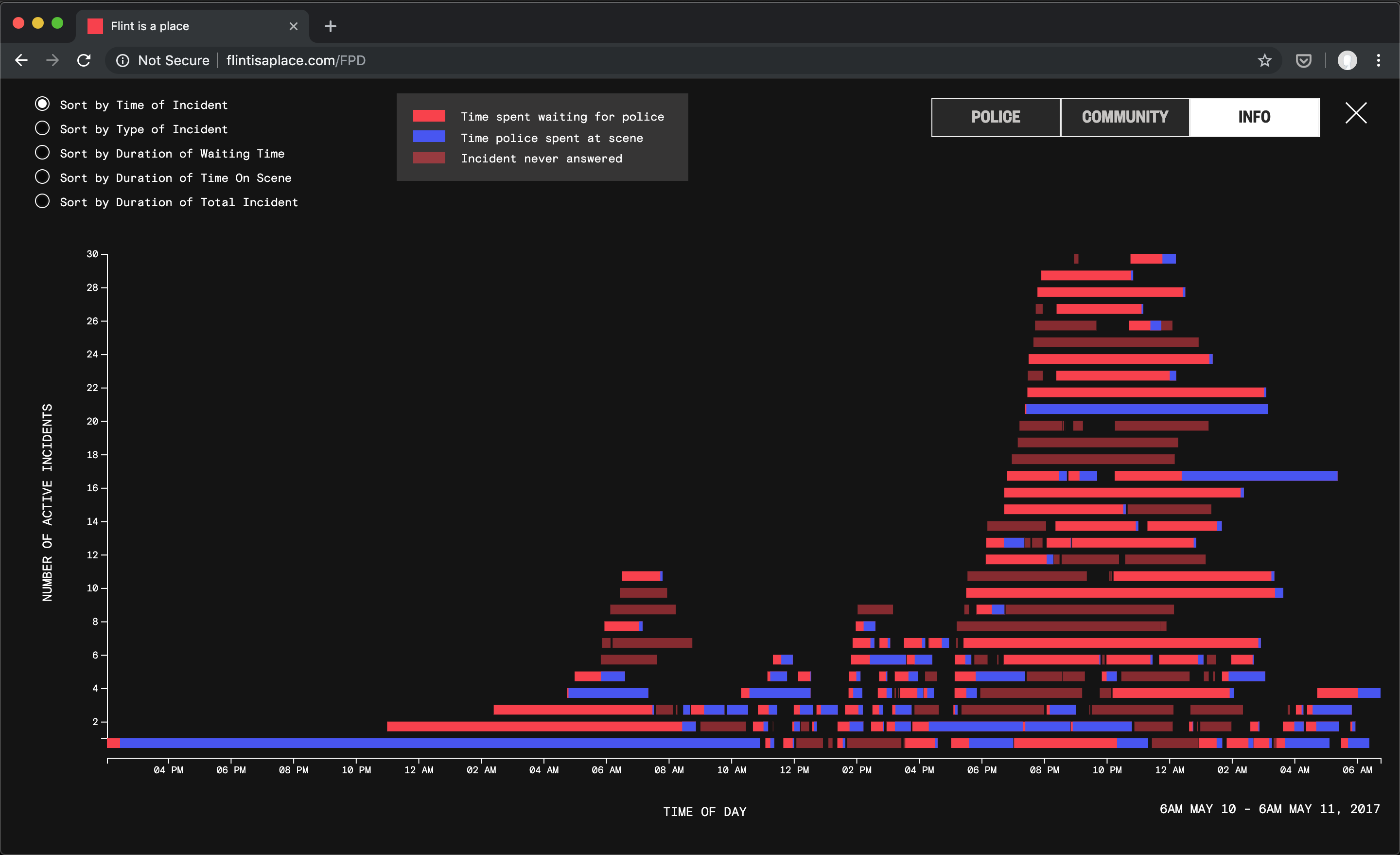Click the browser forward arrow
The height and width of the screenshot is (855, 1400).
coord(52,60)
